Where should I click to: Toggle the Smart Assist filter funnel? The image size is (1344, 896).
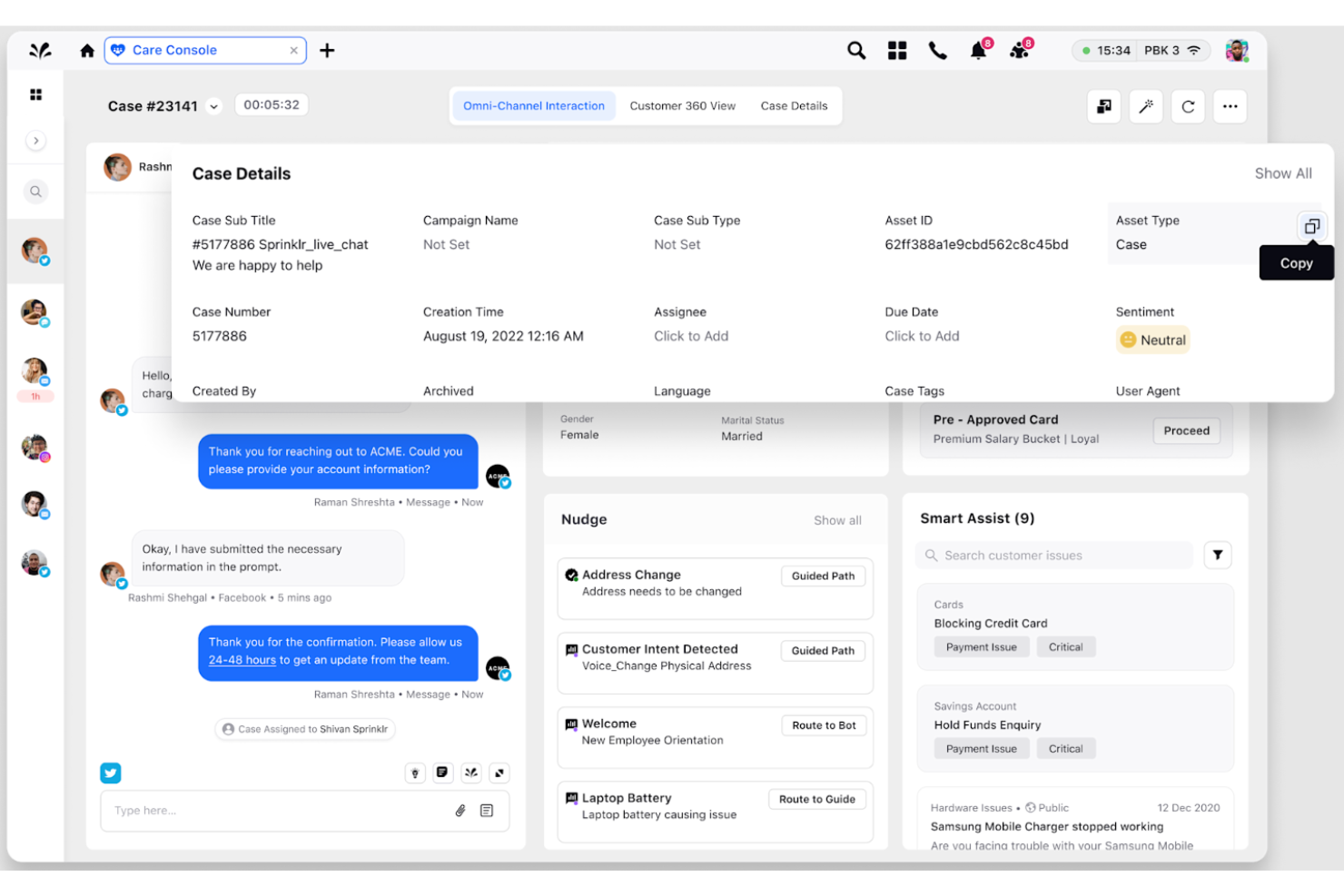[x=1218, y=555]
